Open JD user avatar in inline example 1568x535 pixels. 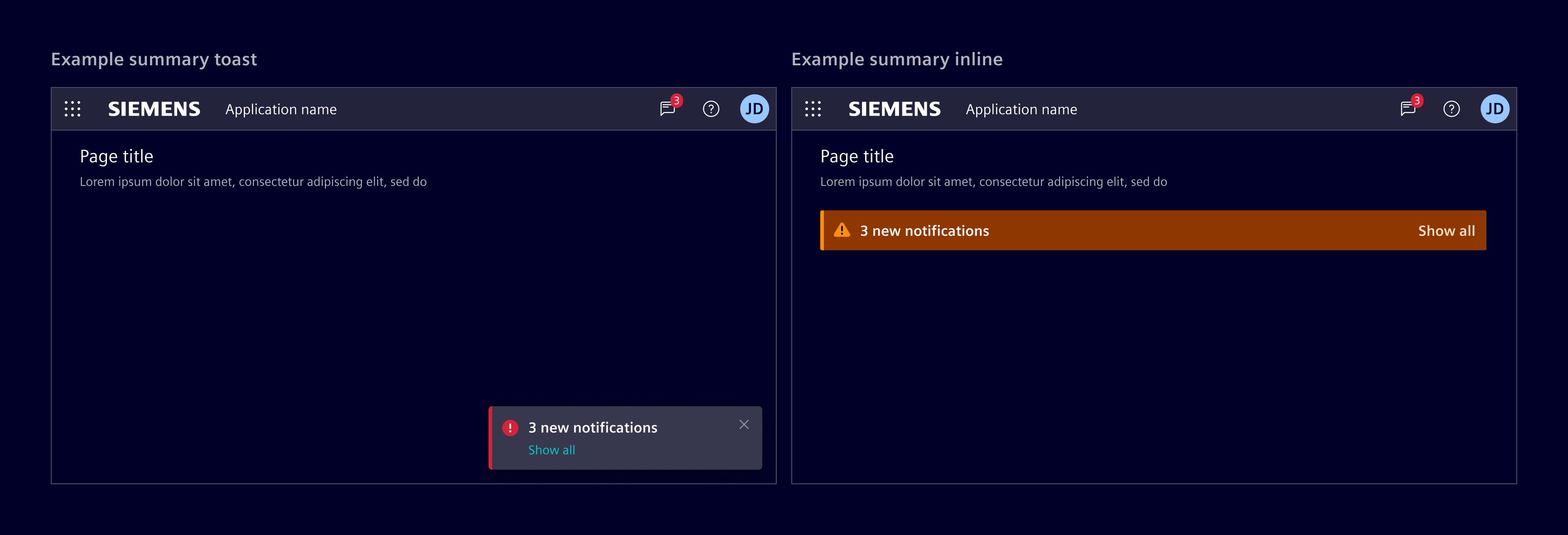coord(1494,109)
